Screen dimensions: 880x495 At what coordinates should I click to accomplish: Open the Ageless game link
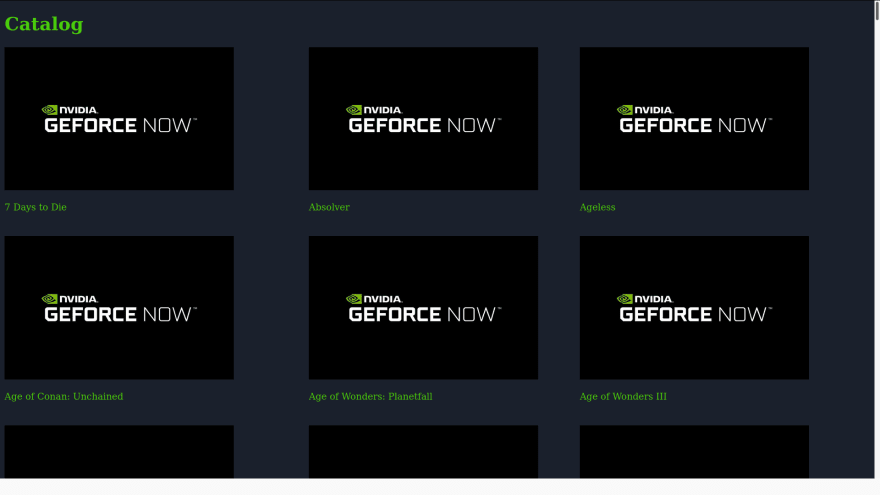pos(597,207)
